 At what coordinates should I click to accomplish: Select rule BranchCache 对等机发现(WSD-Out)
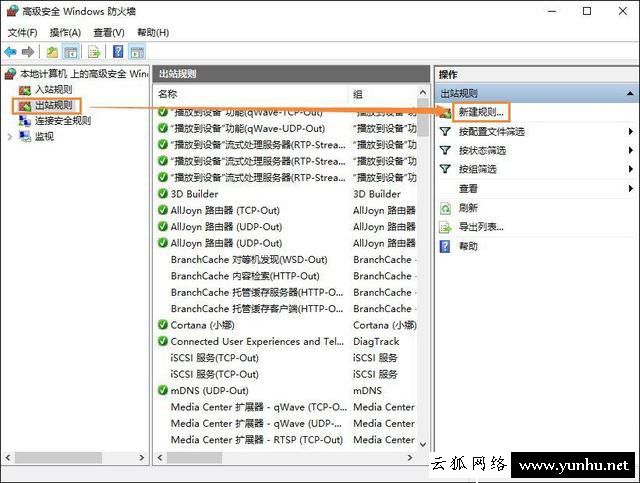pos(249,259)
